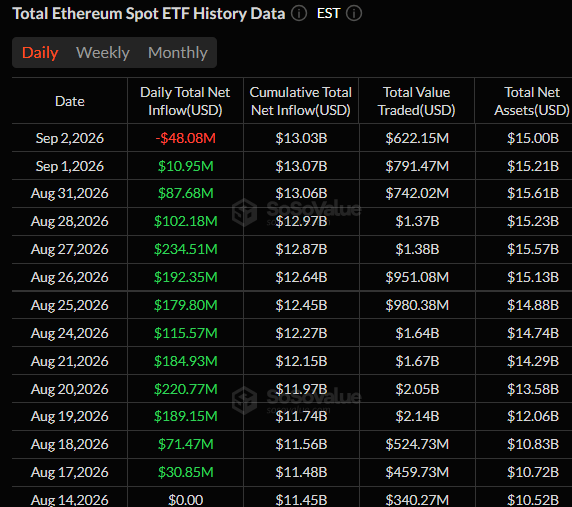Screen dimensions: 572x507
Task: Click the $15.61B net assets cell
Action: point(533,193)
